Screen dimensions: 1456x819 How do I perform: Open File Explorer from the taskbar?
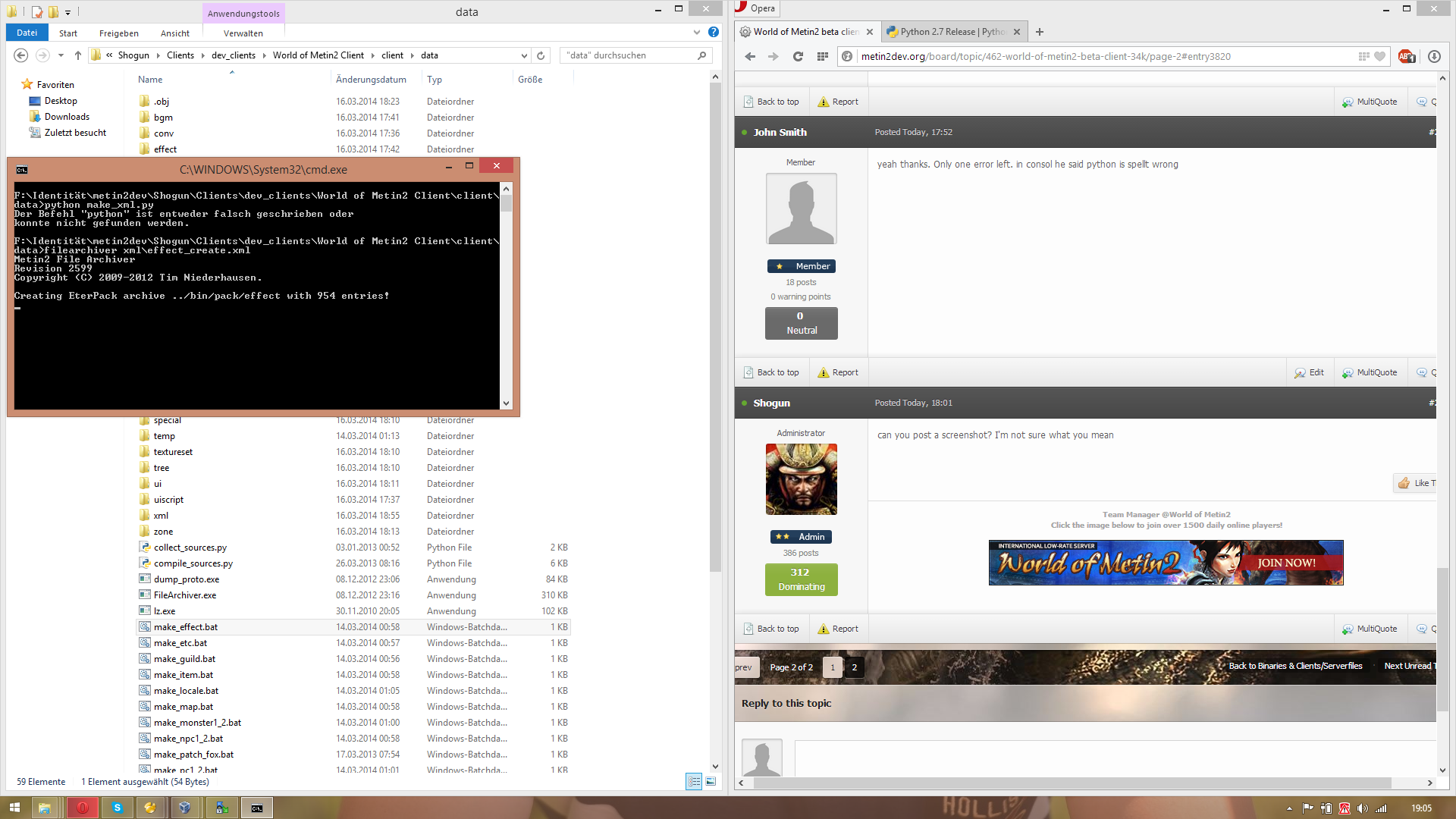point(44,808)
